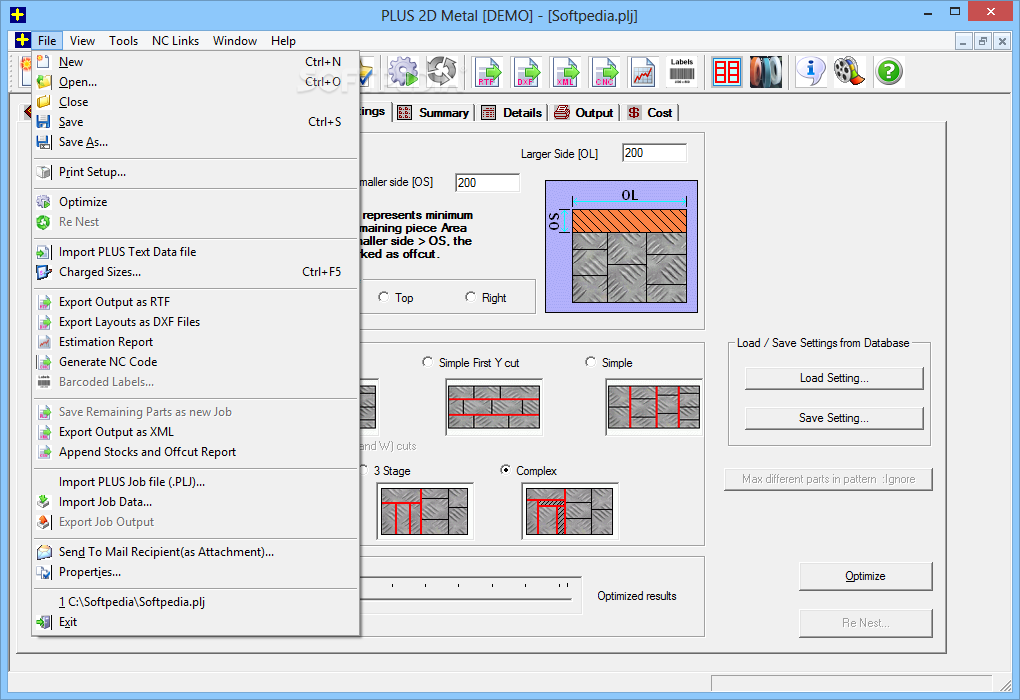
Task: Click the New file icon in File menu
Action: [44, 62]
